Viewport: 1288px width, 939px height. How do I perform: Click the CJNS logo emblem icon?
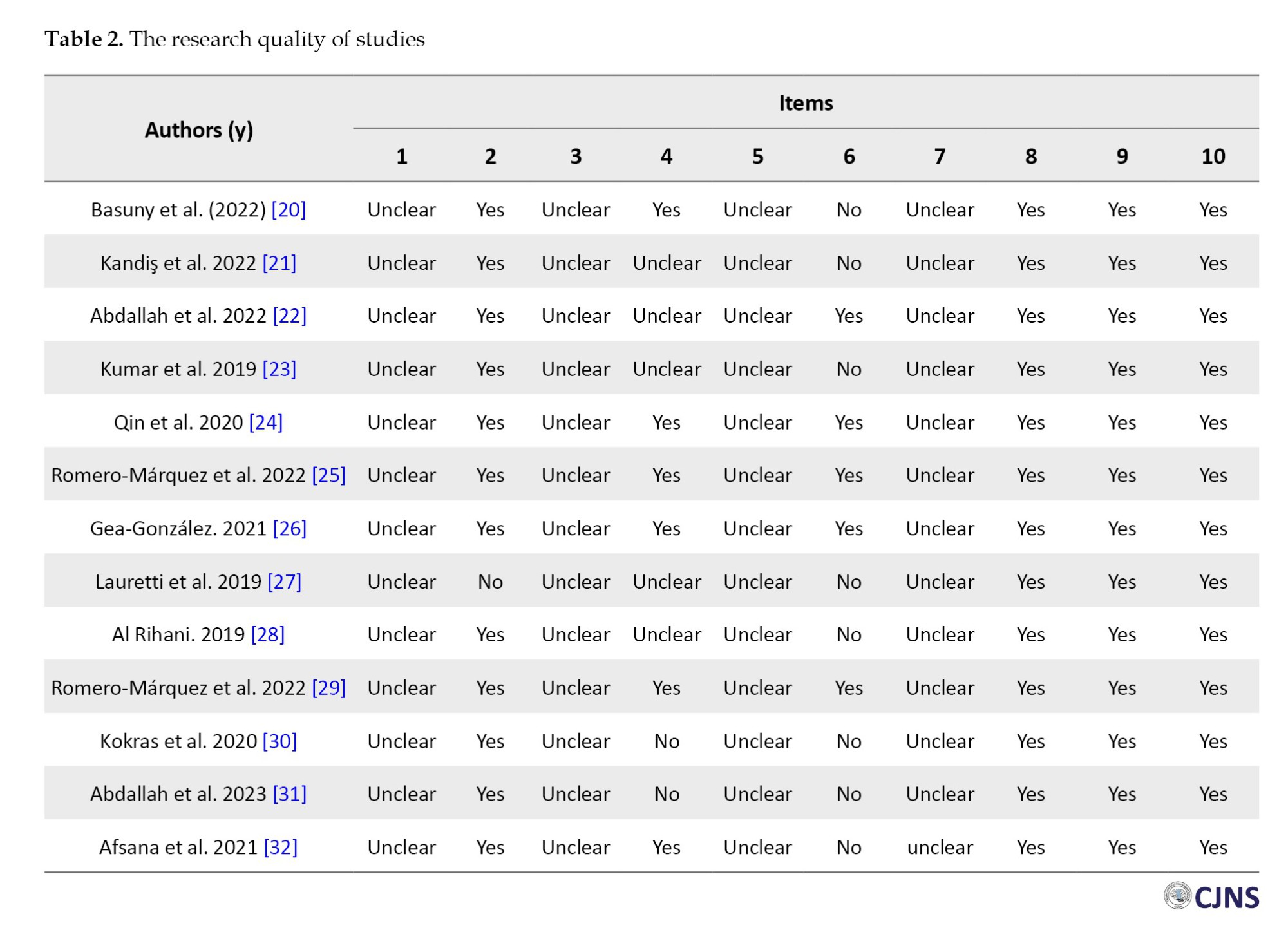pyautogui.click(x=1177, y=895)
